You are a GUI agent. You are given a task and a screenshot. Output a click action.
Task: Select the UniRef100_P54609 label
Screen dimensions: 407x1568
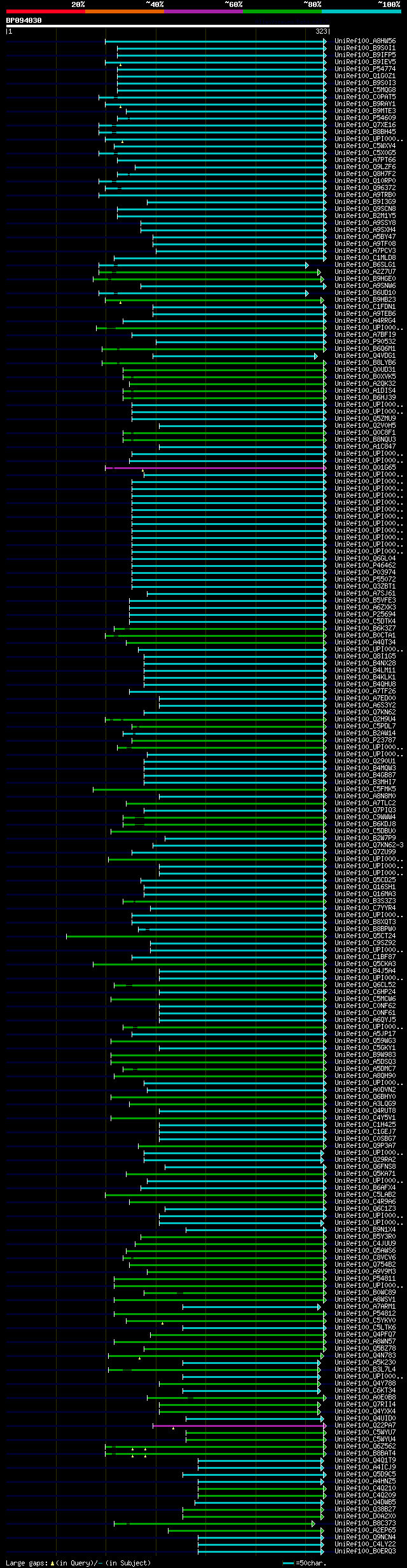tap(365, 118)
